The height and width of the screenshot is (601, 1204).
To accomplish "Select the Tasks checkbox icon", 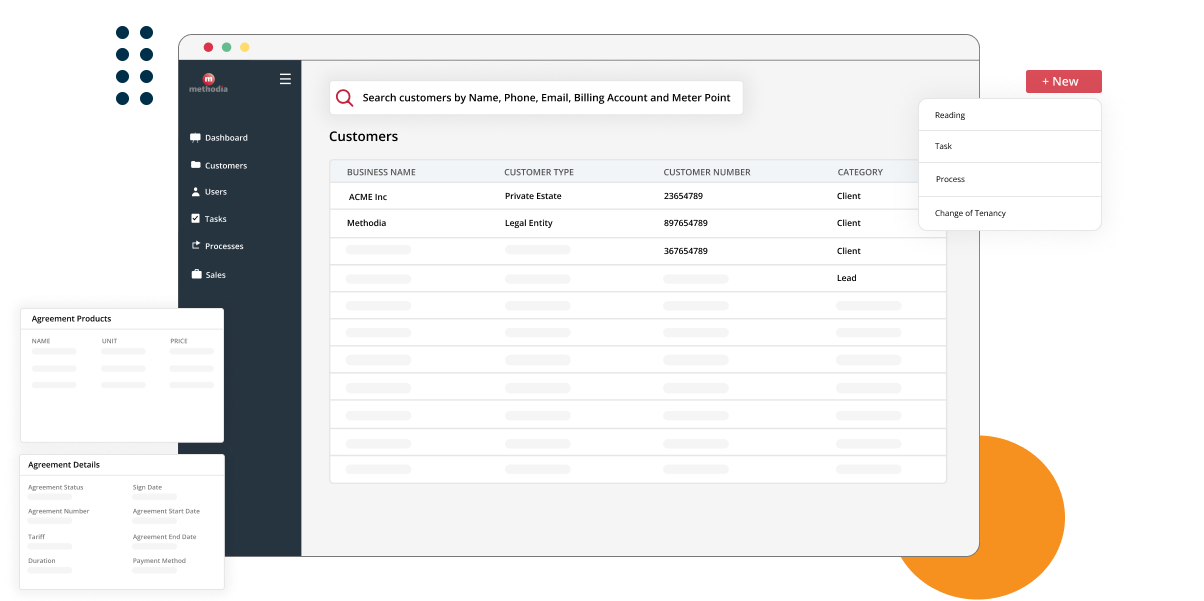I will tap(195, 218).
